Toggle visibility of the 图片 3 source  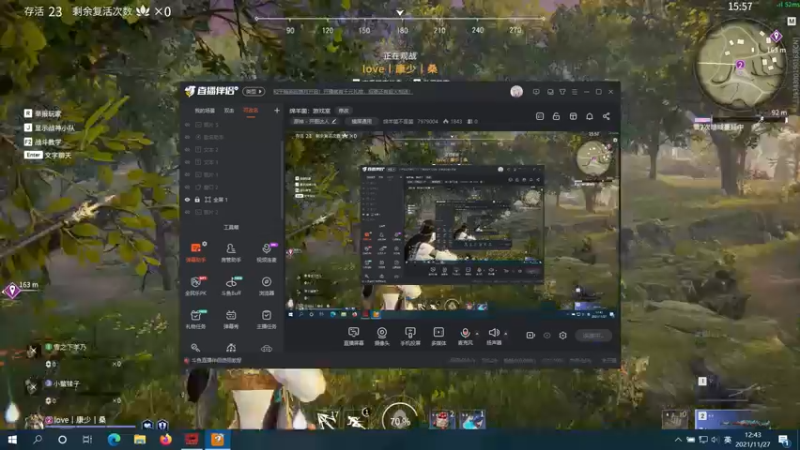click(x=187, y=124)
